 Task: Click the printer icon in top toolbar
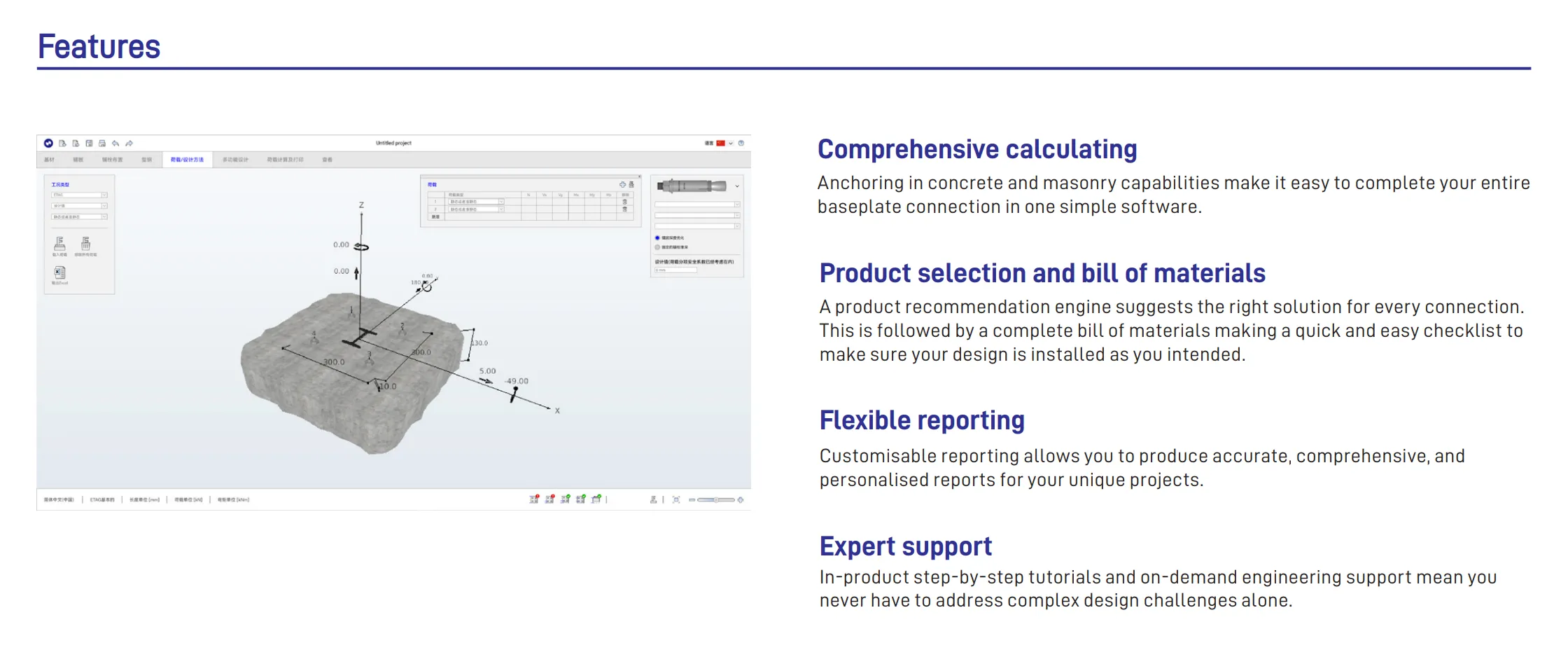(102, 143)
